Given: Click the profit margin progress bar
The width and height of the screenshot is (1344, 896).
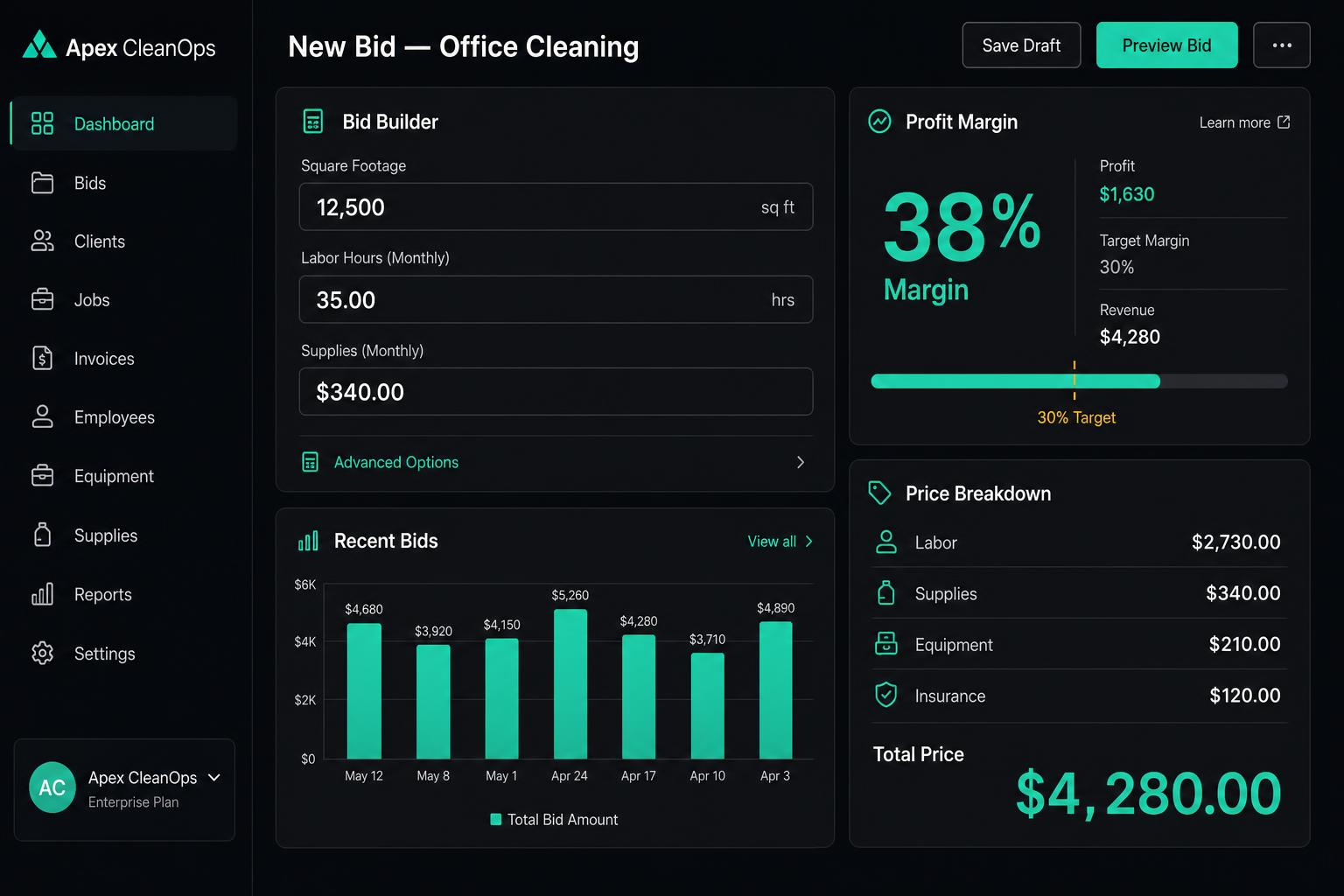Looking at the screenshot, I should pyautogui.click(x=1079, y=381).
